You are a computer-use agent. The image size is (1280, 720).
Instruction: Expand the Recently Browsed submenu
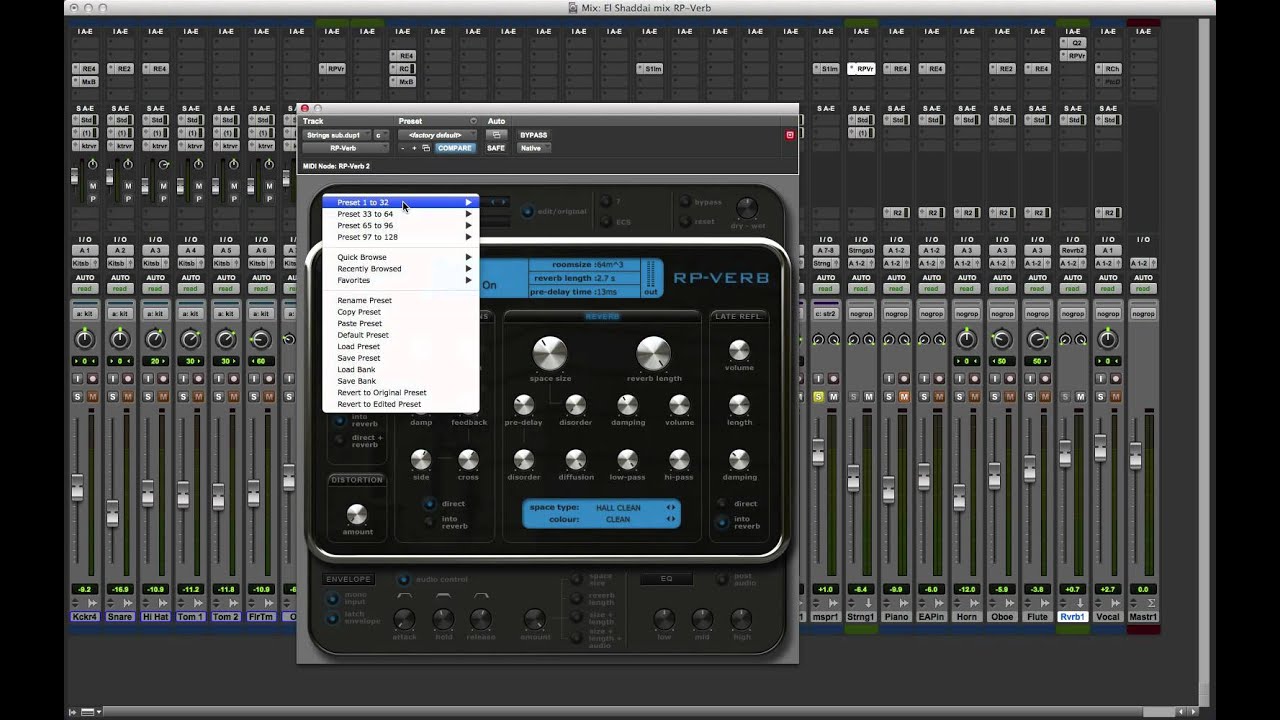click(400, 269)
